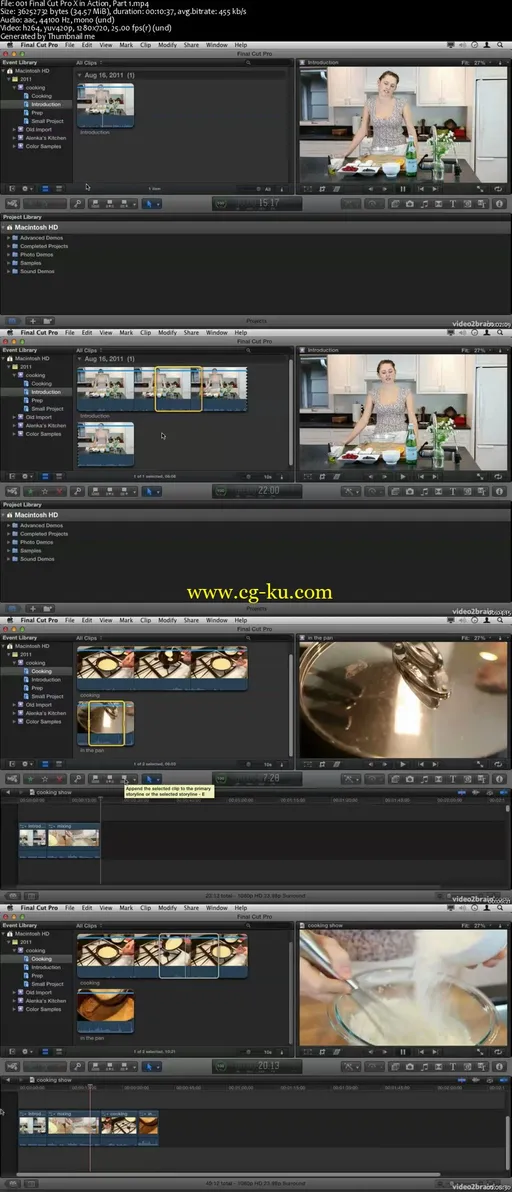Screen dimensions: 512x1192
Task: Toggle loop playback under the viewer above timecode 15:17
Action: tap(498, 189)
